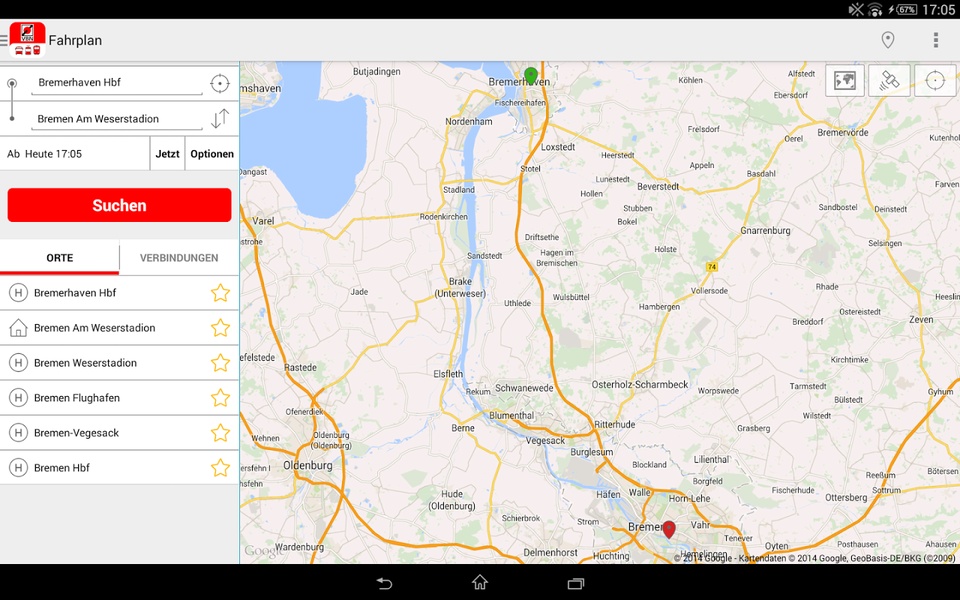
Task: Favorite Bremerhaven Hbf with its star
Action: (220, 293)
